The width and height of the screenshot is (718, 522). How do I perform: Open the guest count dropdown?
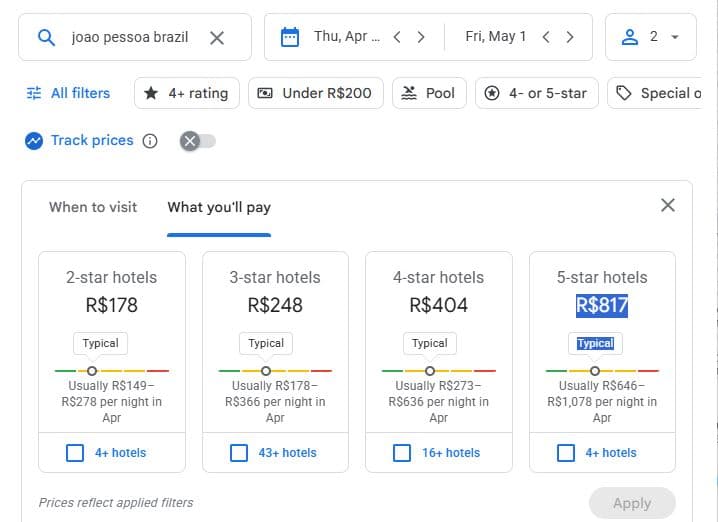tap(651, 37)
